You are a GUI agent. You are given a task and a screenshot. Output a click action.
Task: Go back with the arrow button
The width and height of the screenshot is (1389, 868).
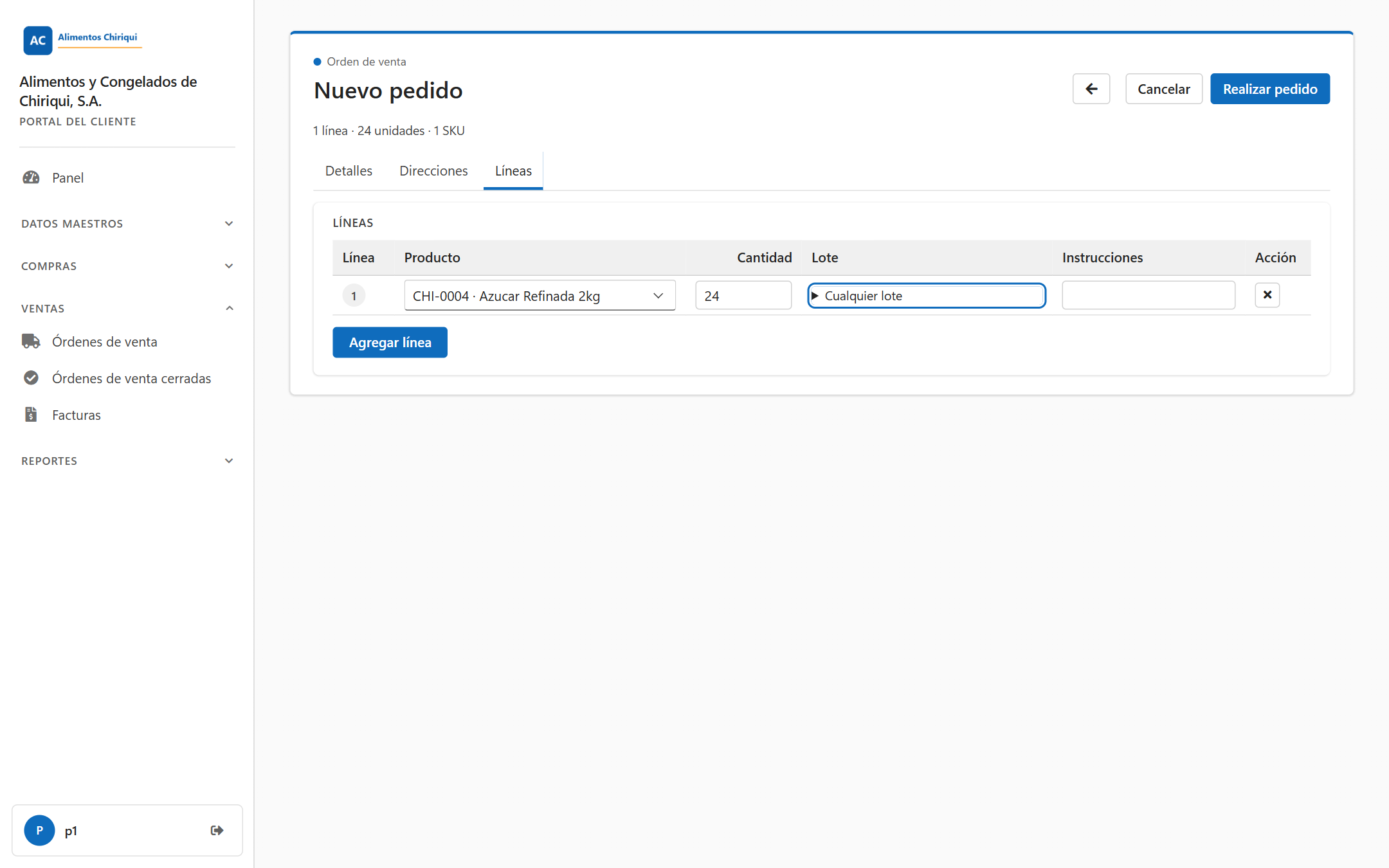pyautogui.click(x=1091, y=89)
